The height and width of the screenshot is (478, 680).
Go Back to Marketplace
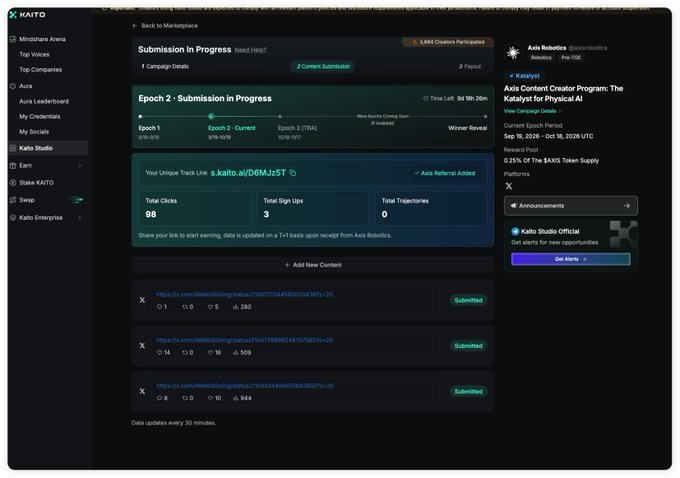click(x=169, y=26)
